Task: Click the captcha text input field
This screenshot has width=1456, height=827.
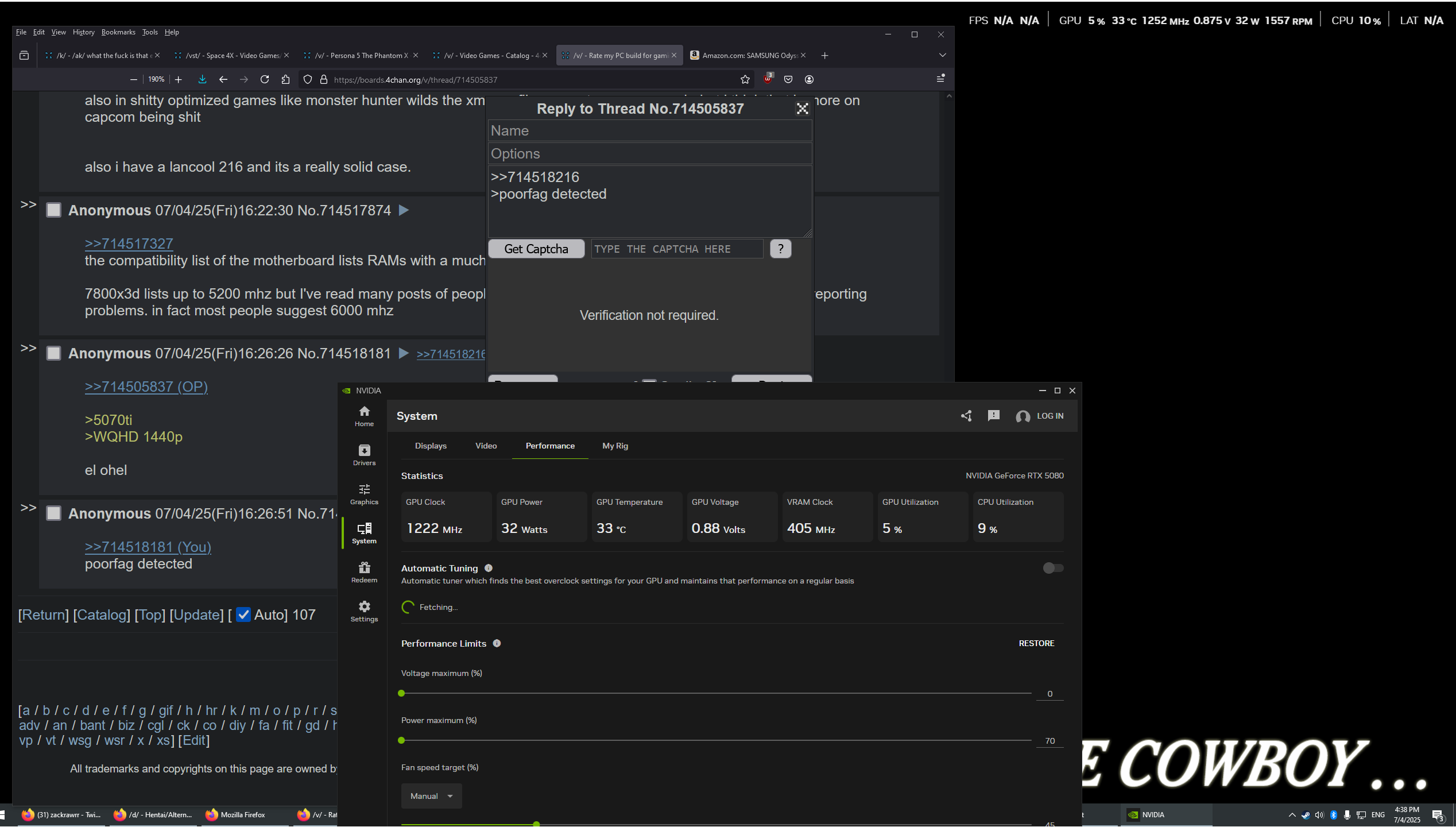Action: click(677, 249)
